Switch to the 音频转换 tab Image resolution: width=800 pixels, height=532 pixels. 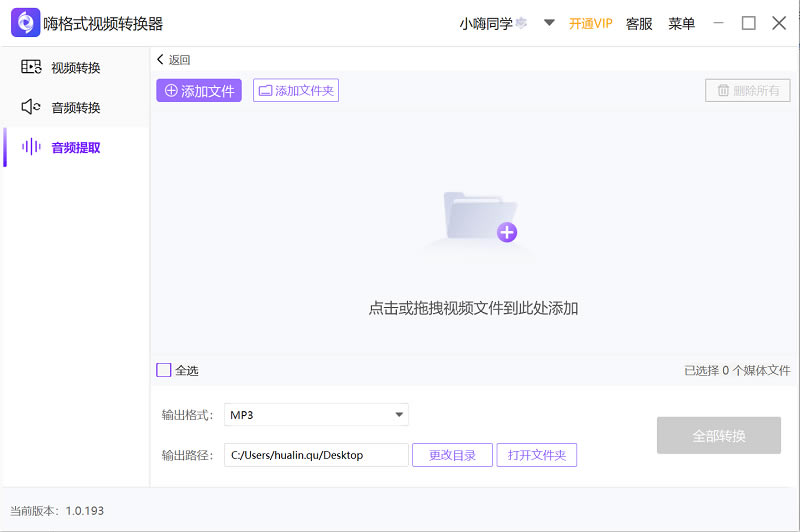pyautogui.click(x=75, y=107)
